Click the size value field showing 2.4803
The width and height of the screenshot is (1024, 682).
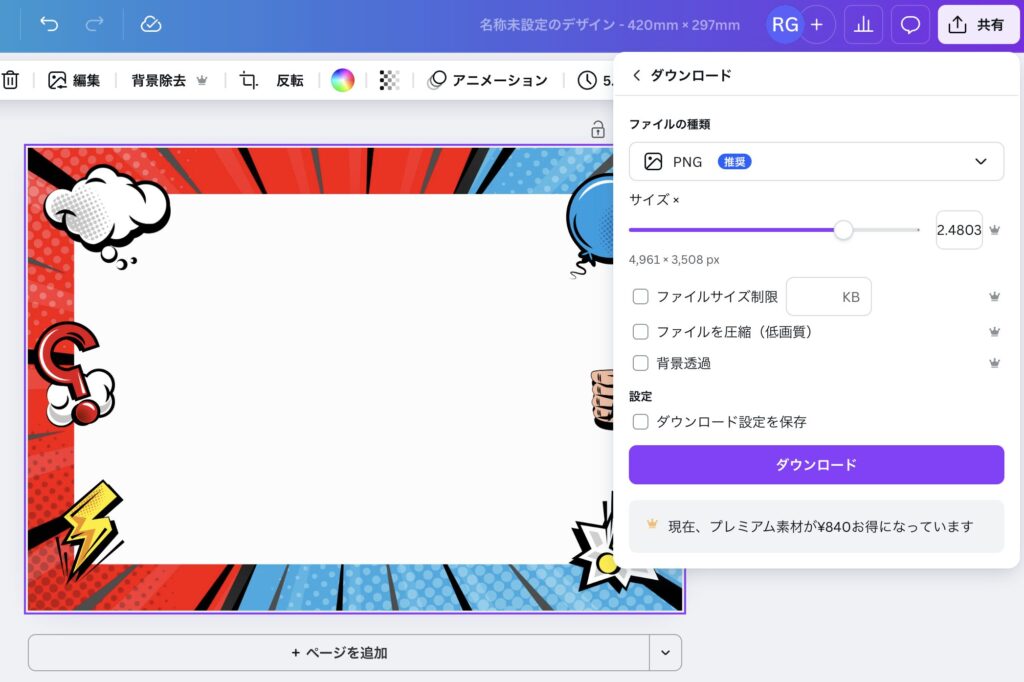click(959, 229)
